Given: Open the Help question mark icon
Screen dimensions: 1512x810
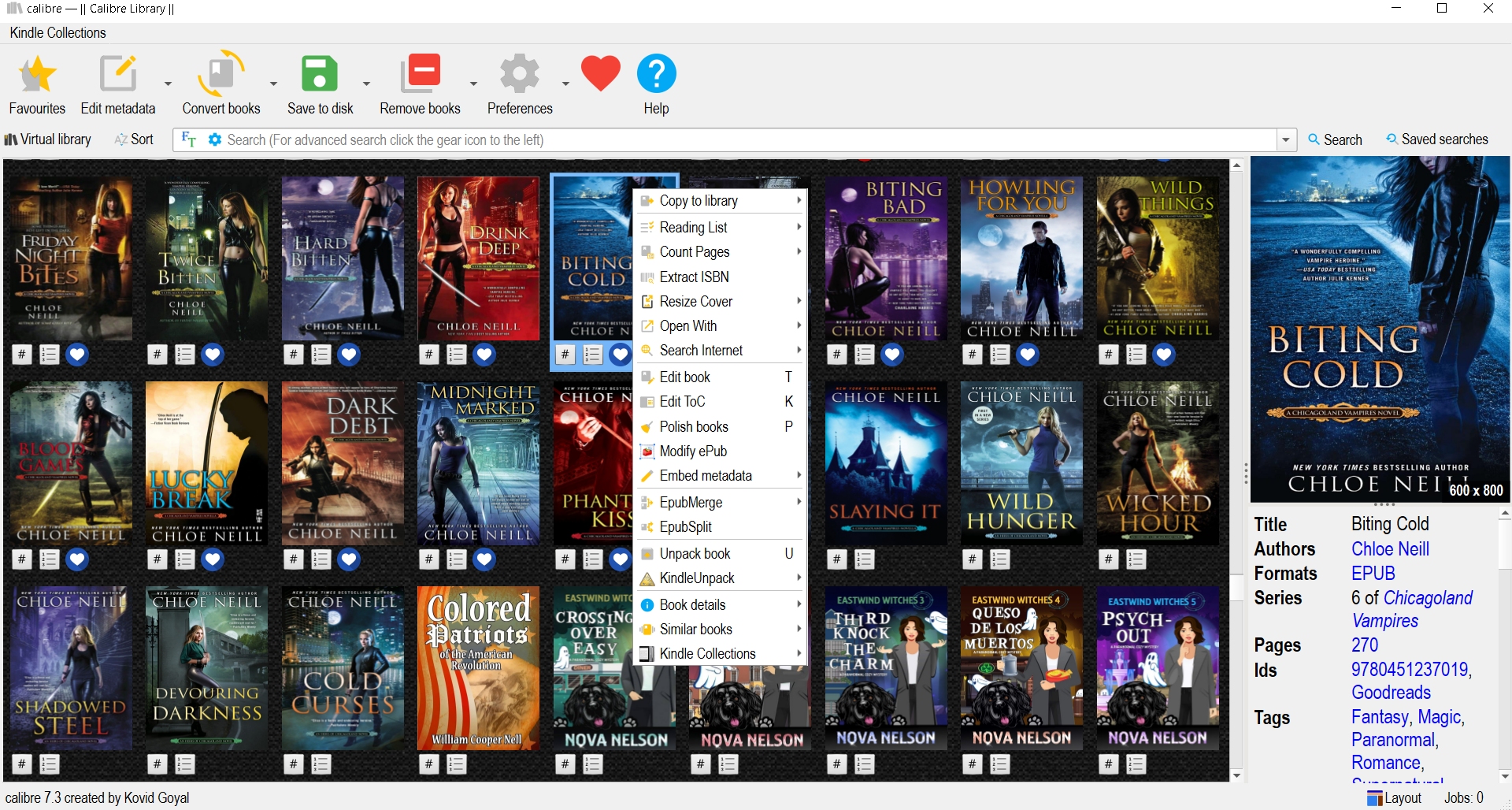Looking at the screenshot, I should (656, 74).
